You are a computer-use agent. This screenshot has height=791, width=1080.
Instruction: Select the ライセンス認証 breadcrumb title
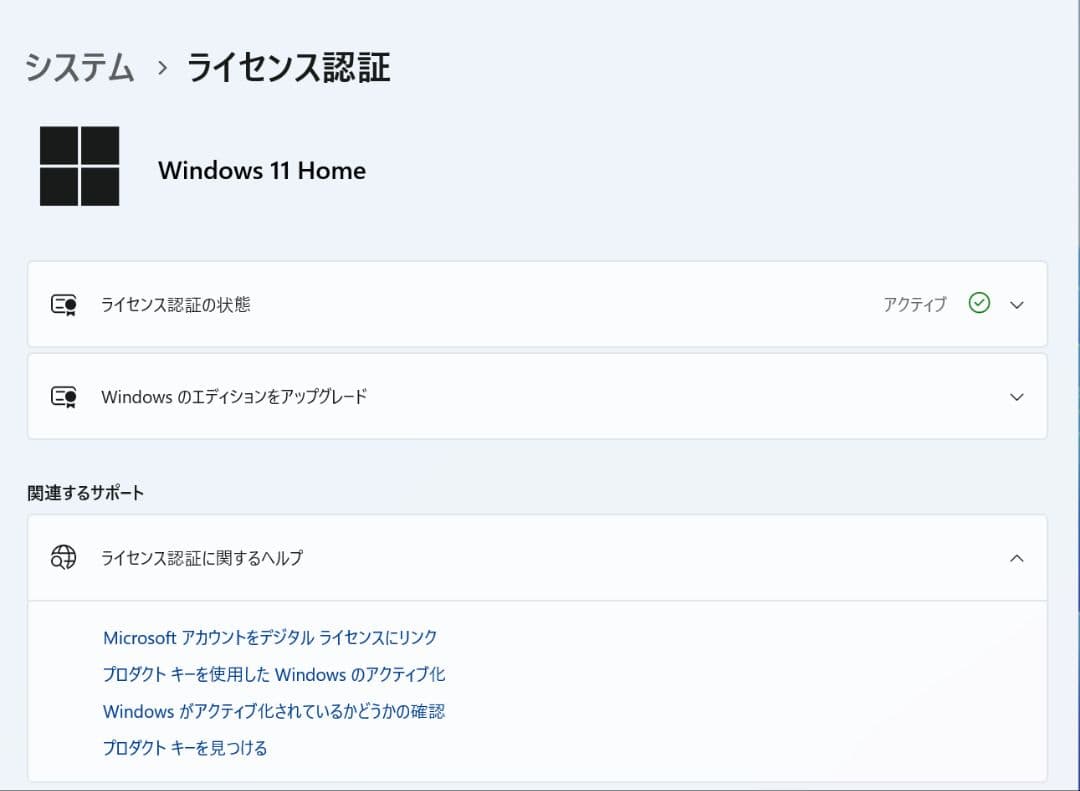click(288, 68)
